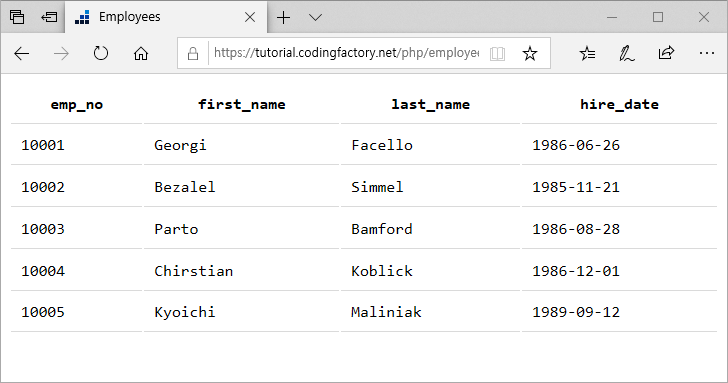Screen dimensions: 728x383
Task: Go back to previous page
Action: click(21, 53)
